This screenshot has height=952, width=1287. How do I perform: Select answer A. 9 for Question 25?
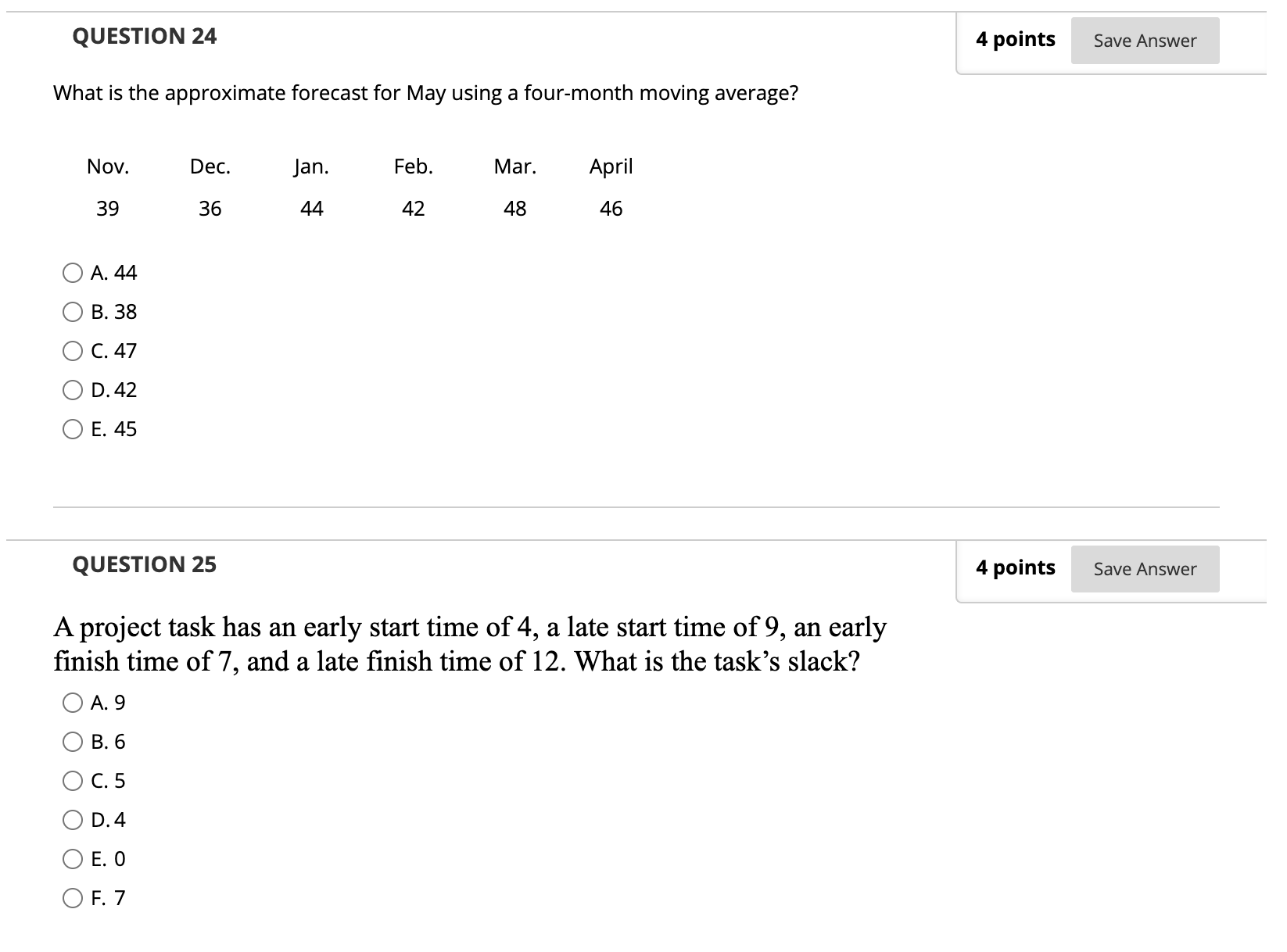[72, 703]
